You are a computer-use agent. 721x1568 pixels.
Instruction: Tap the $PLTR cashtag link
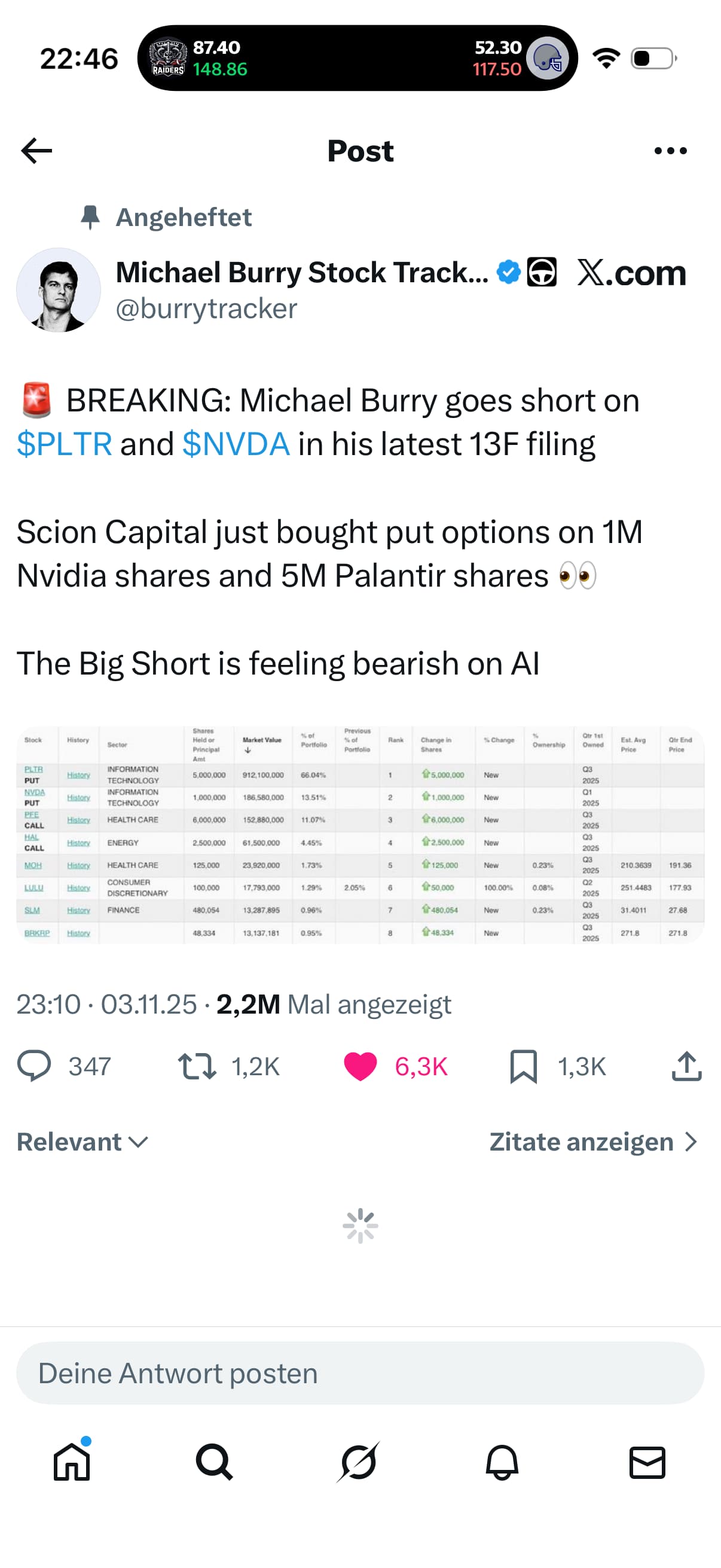pyautogui.click(x=65, y=444)
